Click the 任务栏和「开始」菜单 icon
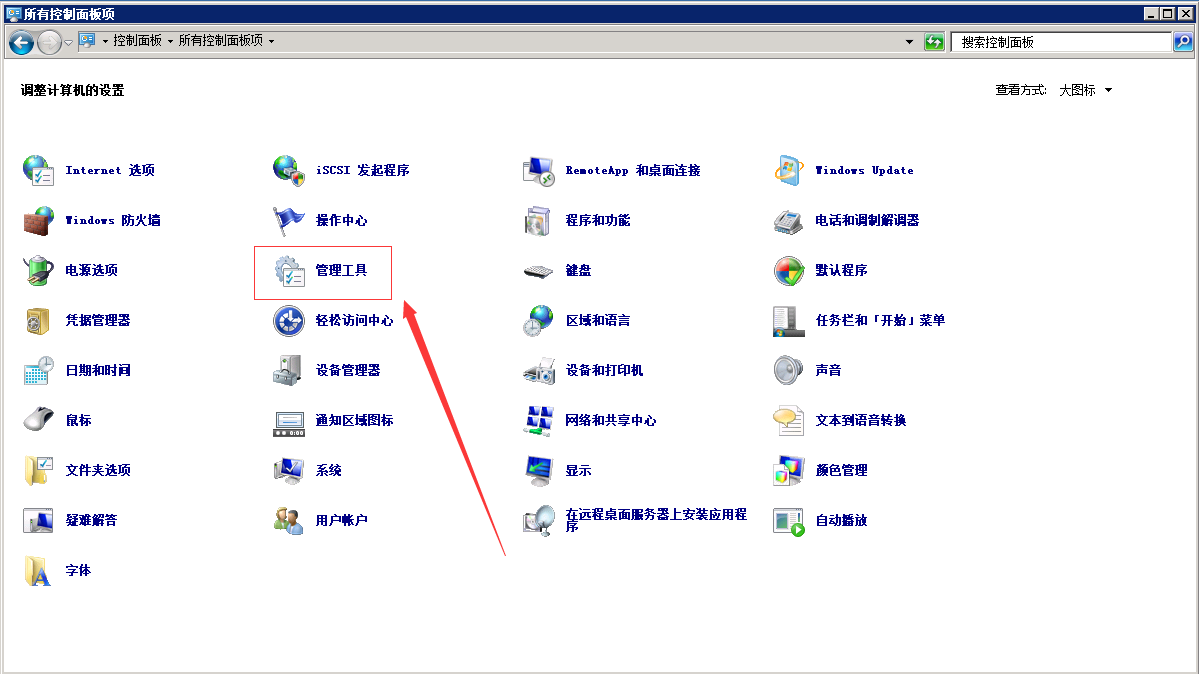The image size is (1199, 674). 788,321
